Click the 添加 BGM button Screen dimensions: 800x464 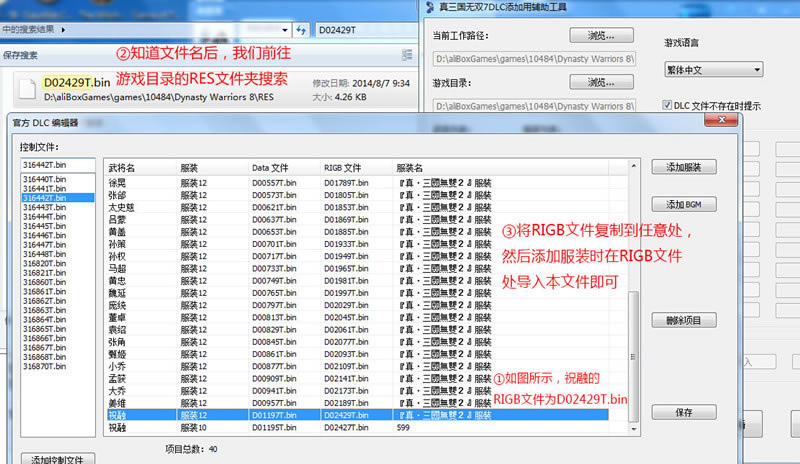(x=683, y=204)
